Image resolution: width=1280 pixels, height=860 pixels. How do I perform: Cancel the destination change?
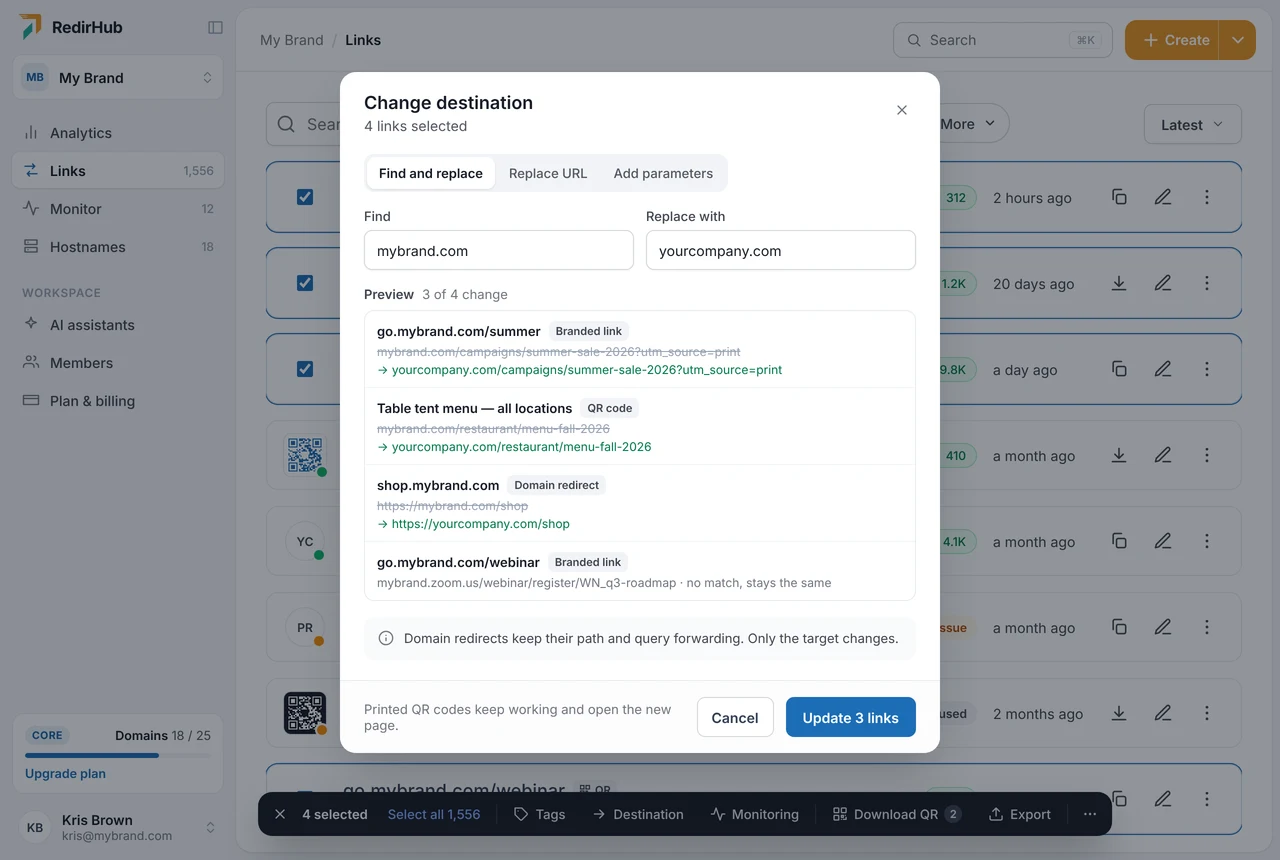(x=735, y=717)
